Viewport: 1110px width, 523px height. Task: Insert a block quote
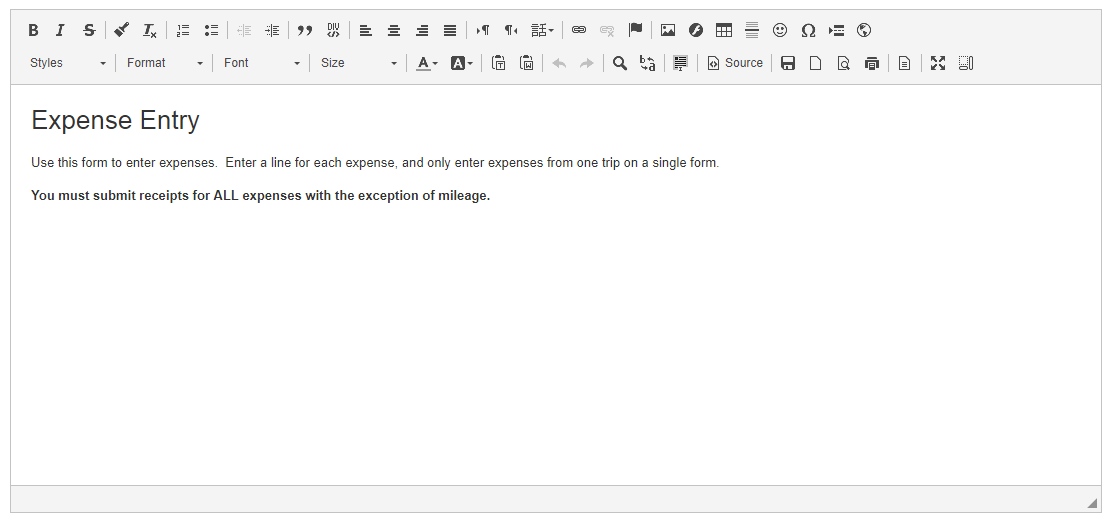(305, 30)
